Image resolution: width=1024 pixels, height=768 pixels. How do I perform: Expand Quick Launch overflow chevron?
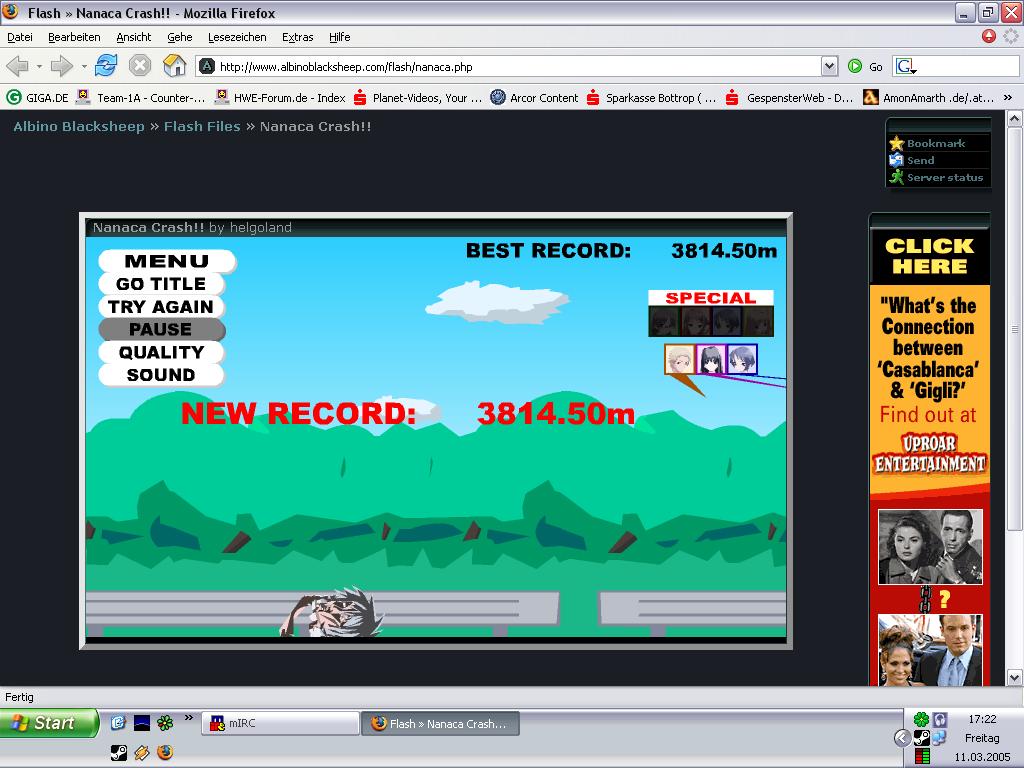189,718
